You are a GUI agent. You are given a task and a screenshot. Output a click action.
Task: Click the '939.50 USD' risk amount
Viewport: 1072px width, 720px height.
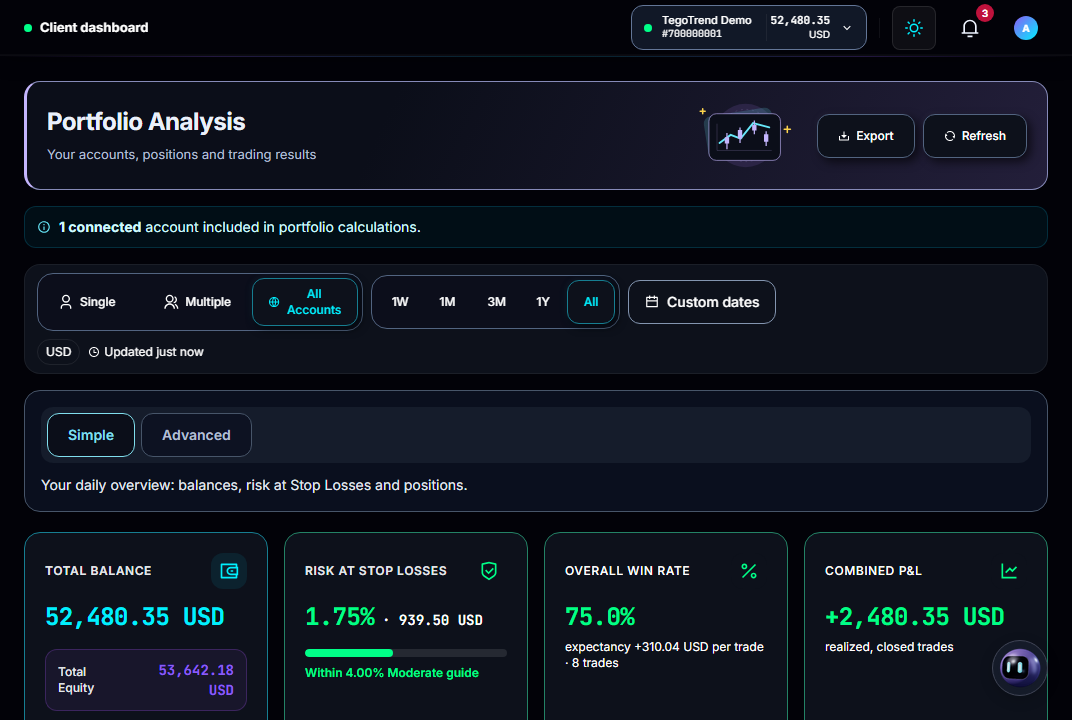440,620
